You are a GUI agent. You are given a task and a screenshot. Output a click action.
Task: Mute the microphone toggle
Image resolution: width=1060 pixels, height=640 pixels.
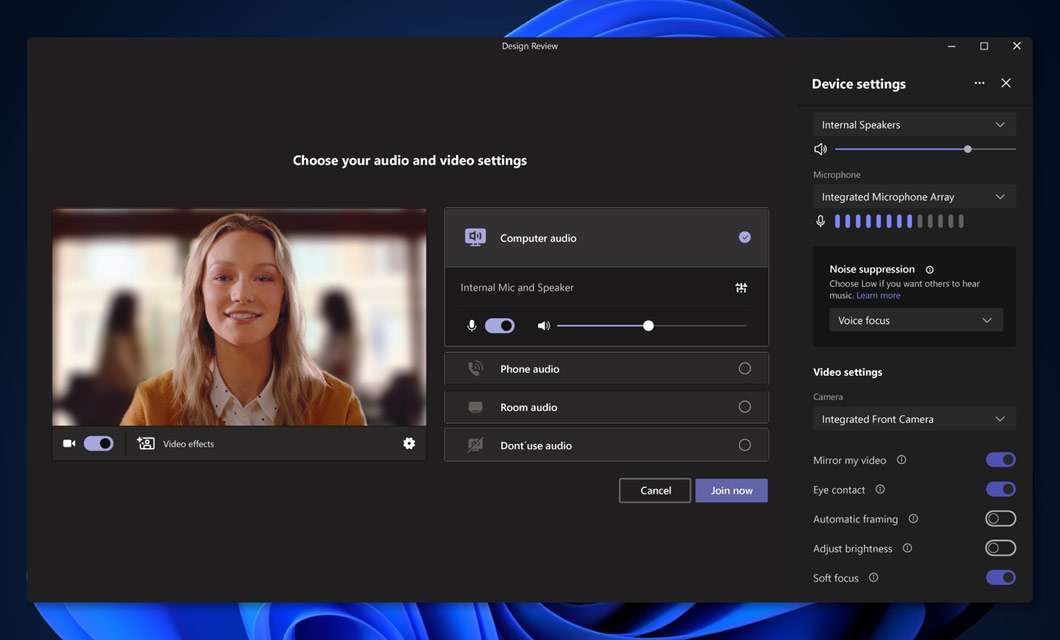499,326
